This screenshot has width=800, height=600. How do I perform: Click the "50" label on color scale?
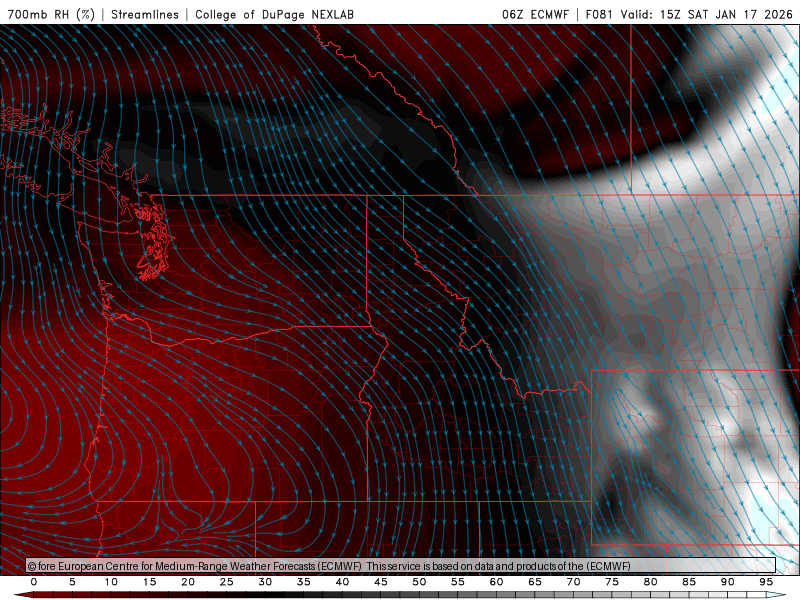pyautogui.click(x=419, y=582)
